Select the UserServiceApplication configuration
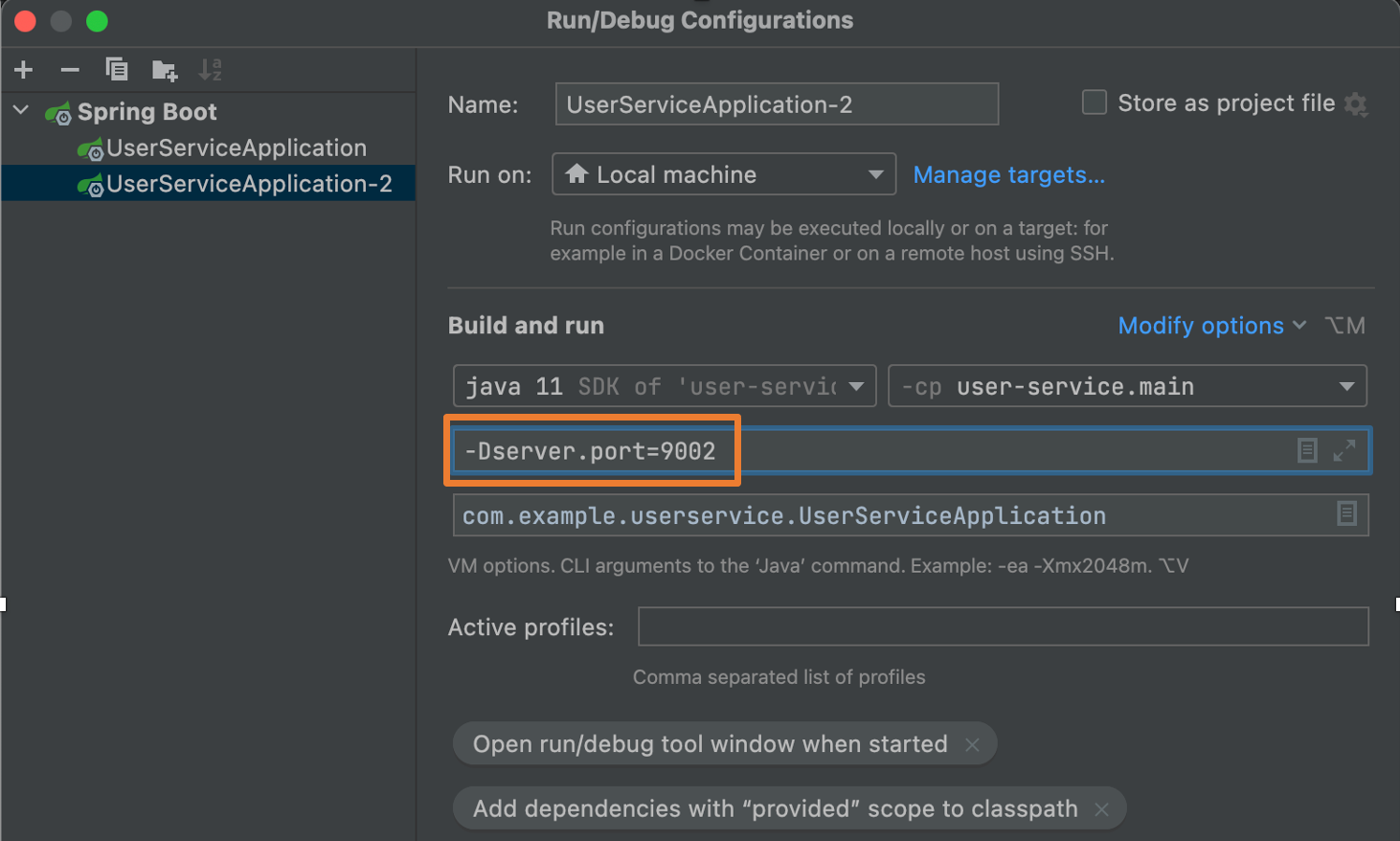 pos(236,148)
